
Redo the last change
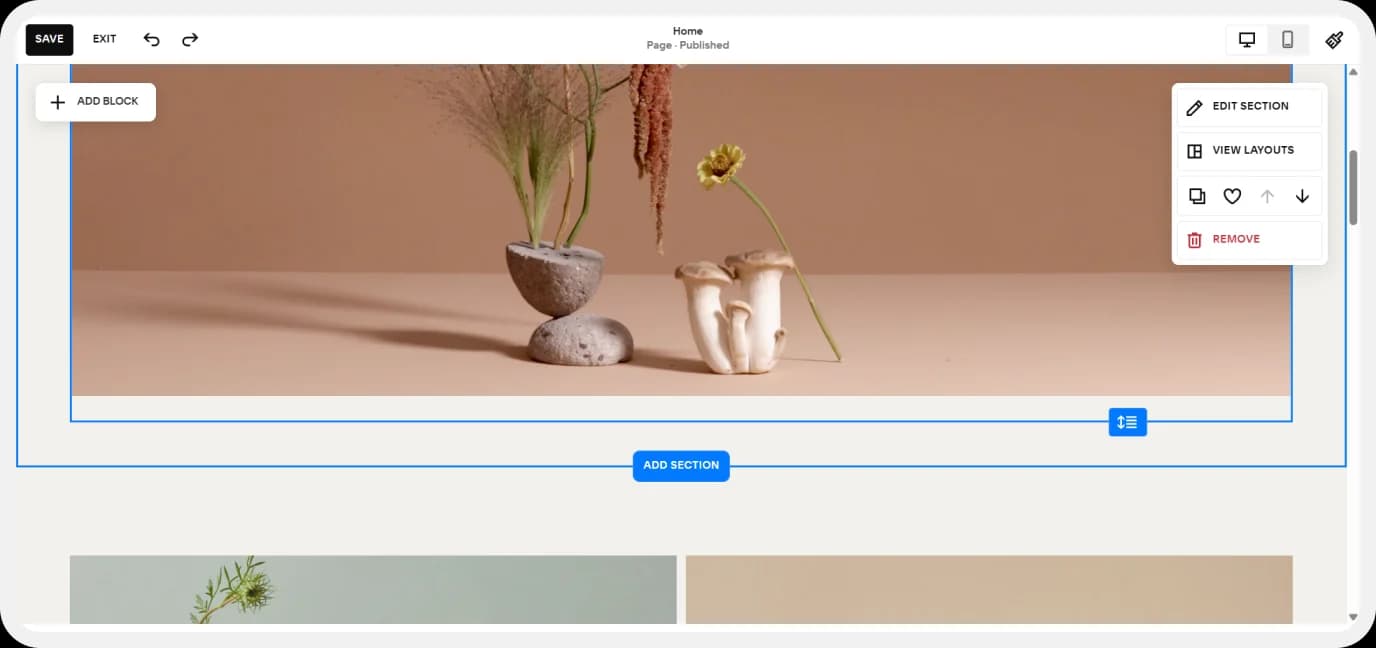tap(189, 39)
